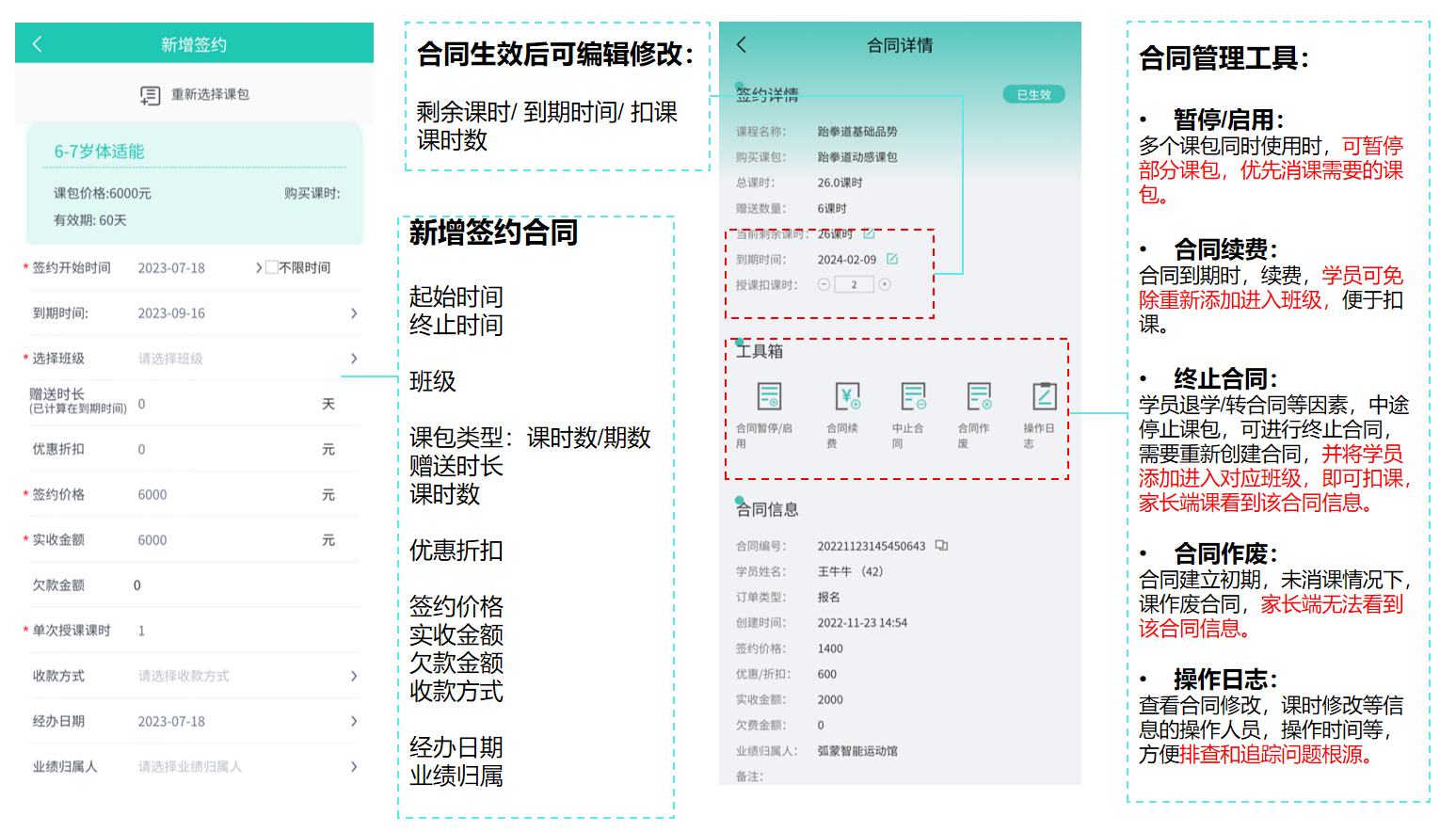Decrease 授课扣课时 with minus button
Viewport: 1456px width, 832px height.
point(824,284)
